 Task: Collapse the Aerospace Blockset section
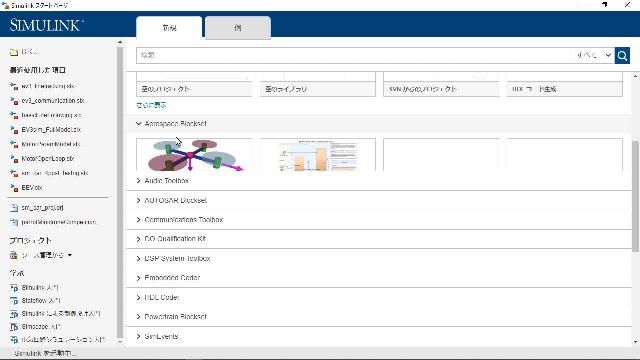(x=138, y=124)
